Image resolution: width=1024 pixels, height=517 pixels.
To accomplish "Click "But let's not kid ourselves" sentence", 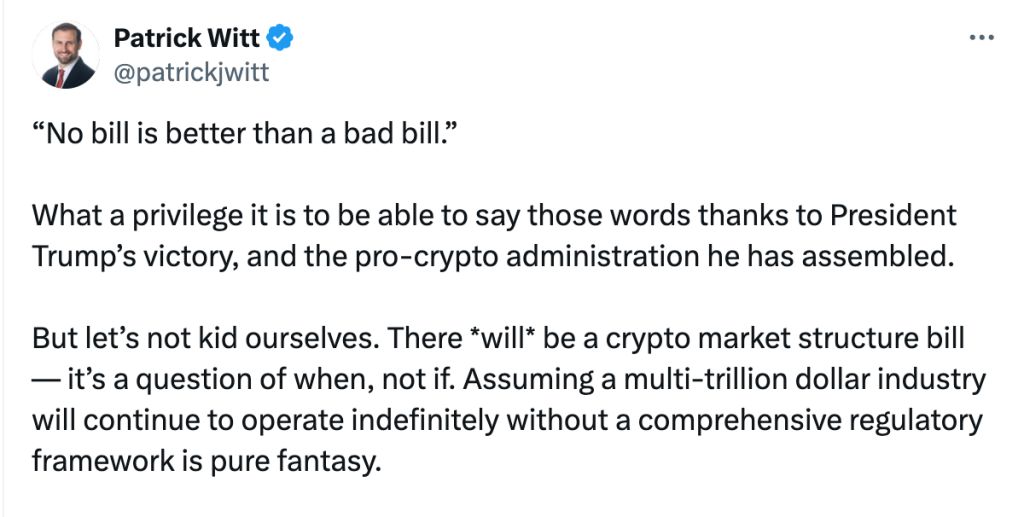I will tap(206, 339).
